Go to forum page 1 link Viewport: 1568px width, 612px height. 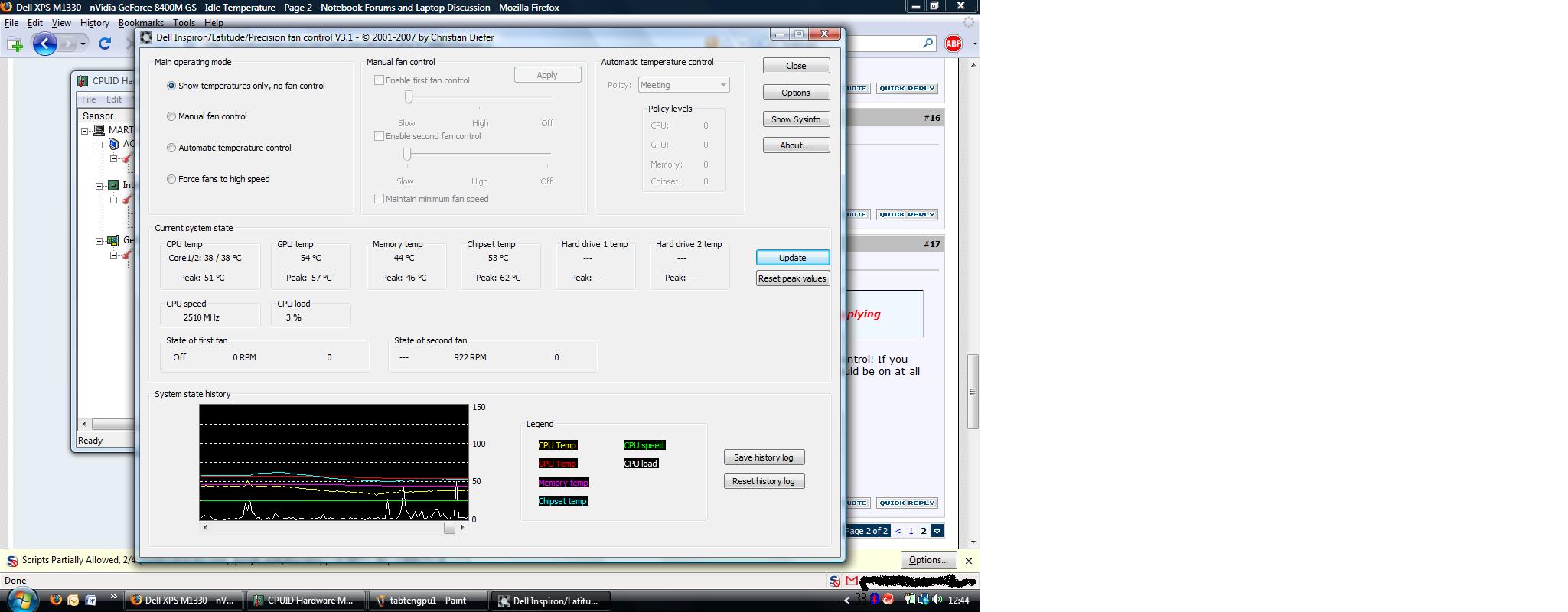point(911,531)
